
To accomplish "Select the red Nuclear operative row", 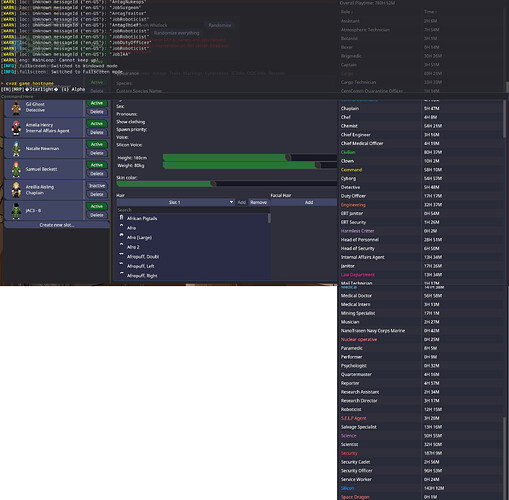I will coord(421,339).
